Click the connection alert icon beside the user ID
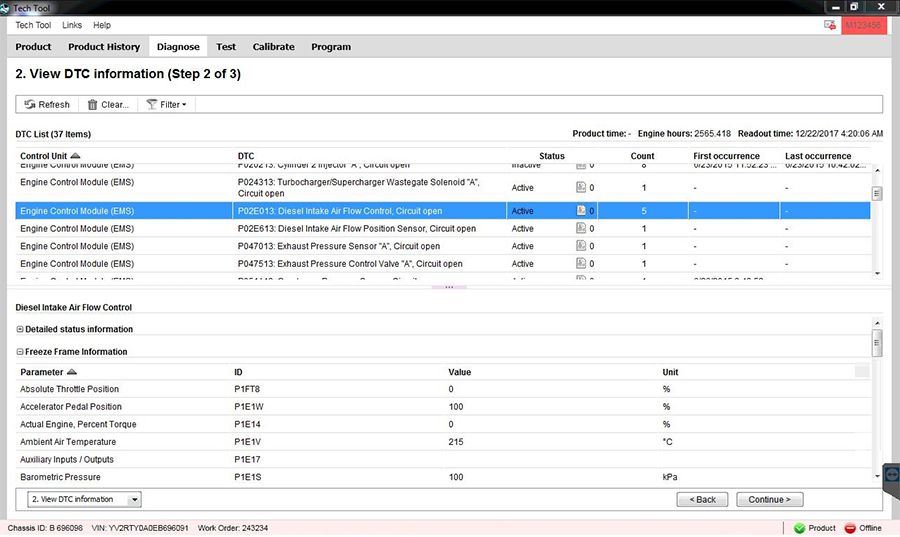Screen dimensions: 900x537 (x=829, y=24)
